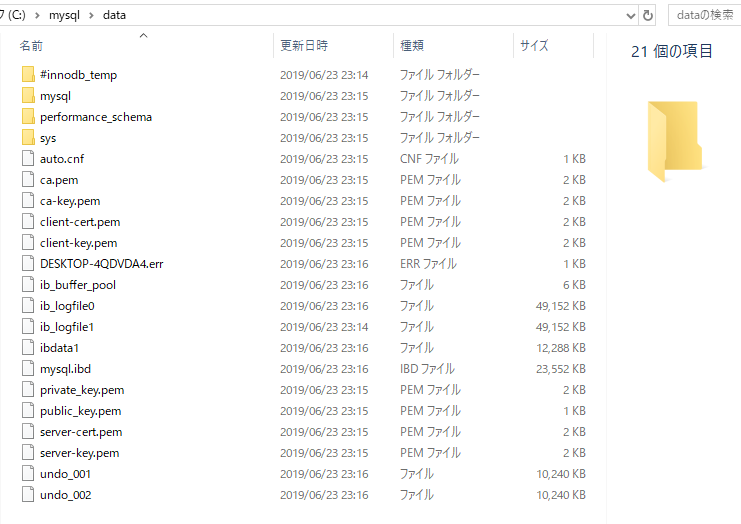Navigate to mysql in the breadcrumb

point(64,15)
